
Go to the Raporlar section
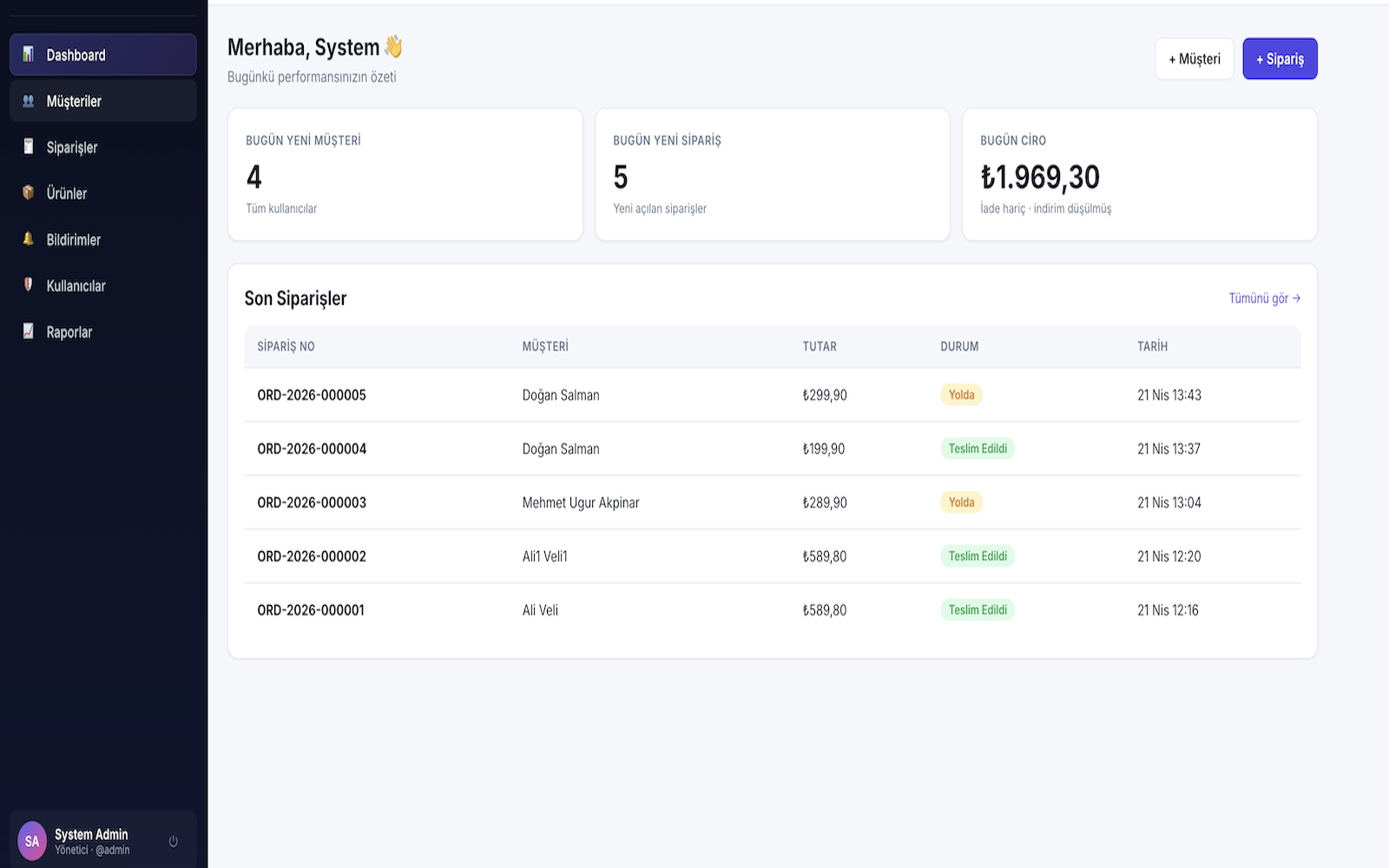click(69, 332)
